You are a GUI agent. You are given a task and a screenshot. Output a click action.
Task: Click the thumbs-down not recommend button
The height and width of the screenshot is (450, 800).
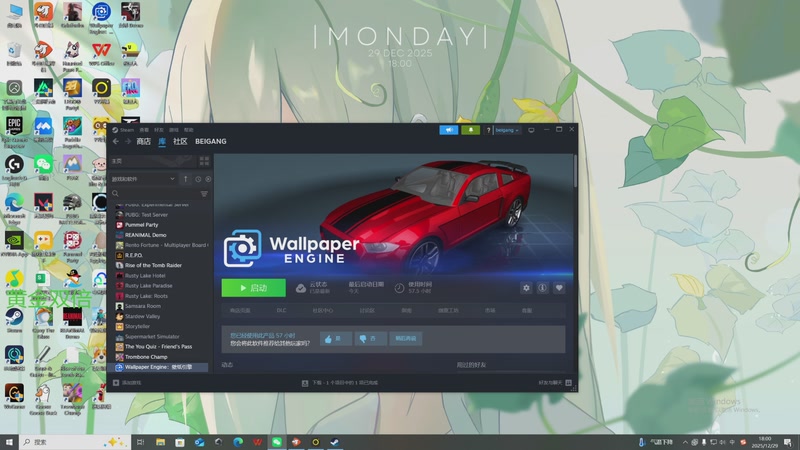[370, 339]
